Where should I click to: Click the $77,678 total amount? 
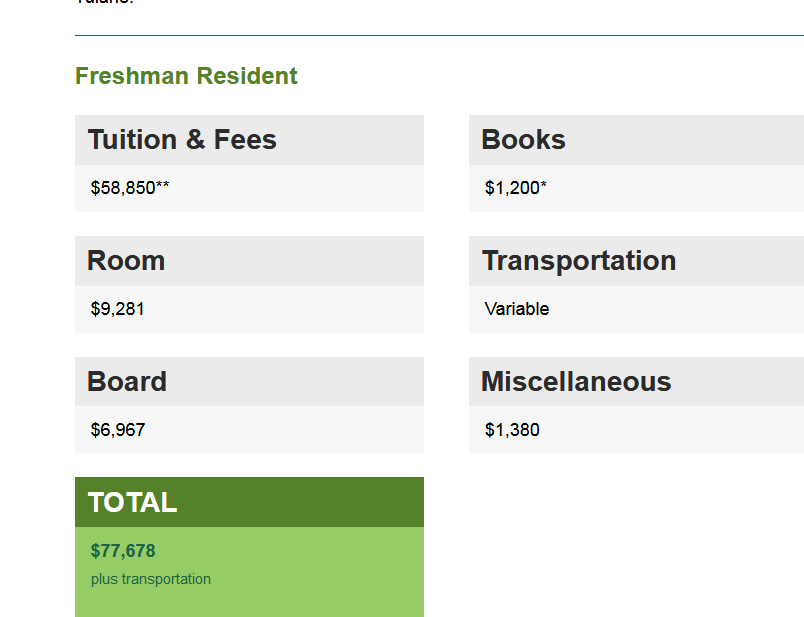pos(123,551)
